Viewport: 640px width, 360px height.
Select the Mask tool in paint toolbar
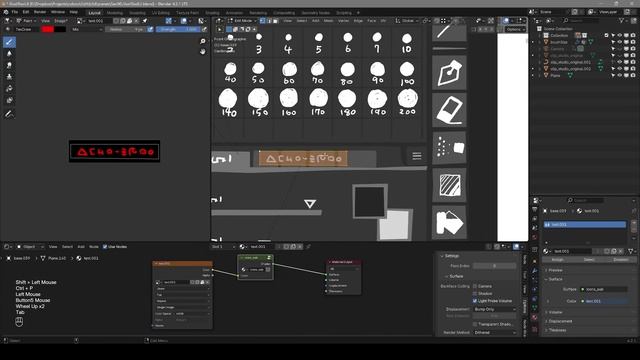tap(9, 100)
